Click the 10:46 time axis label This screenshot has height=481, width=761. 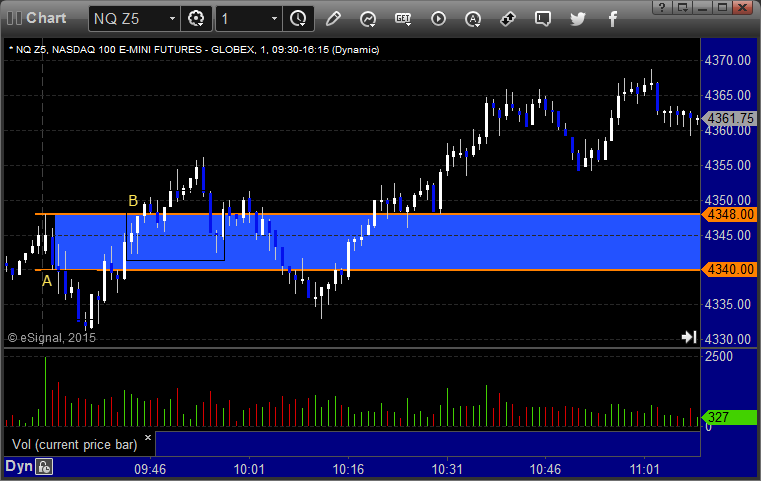click(x=545, y=469)
